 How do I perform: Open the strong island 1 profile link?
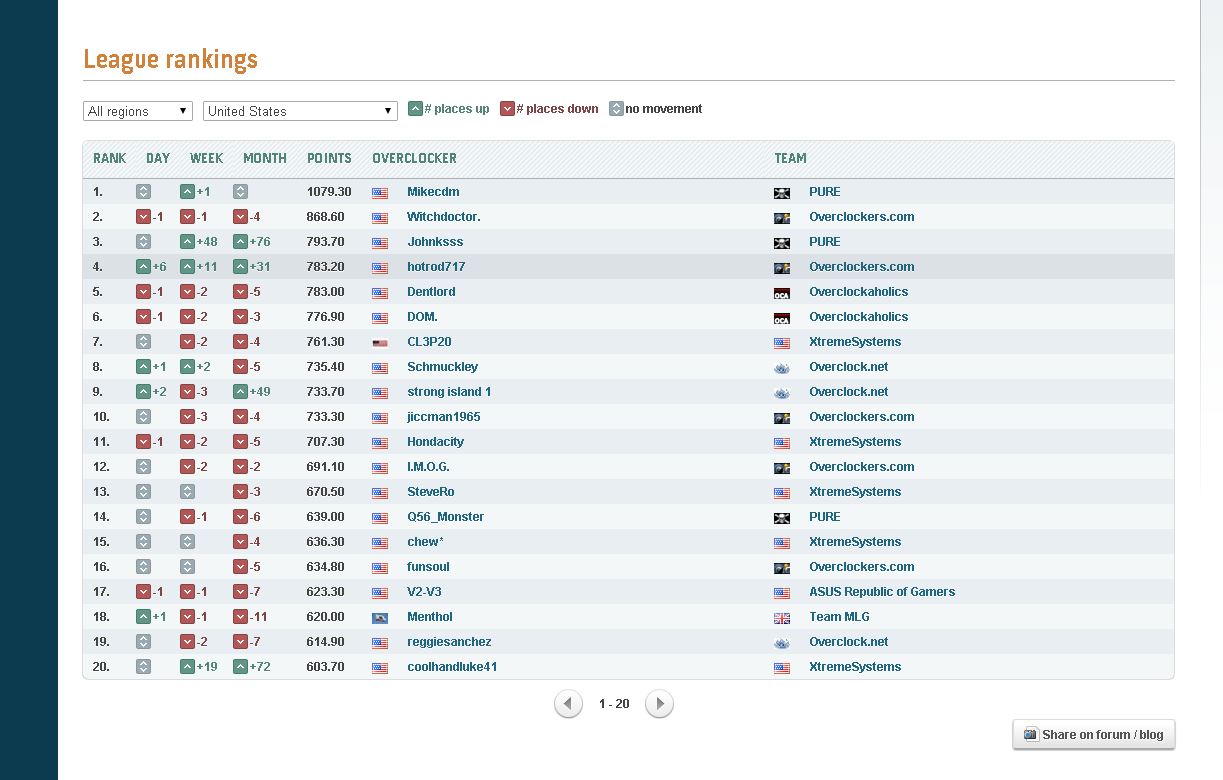(x=449, y=392)
